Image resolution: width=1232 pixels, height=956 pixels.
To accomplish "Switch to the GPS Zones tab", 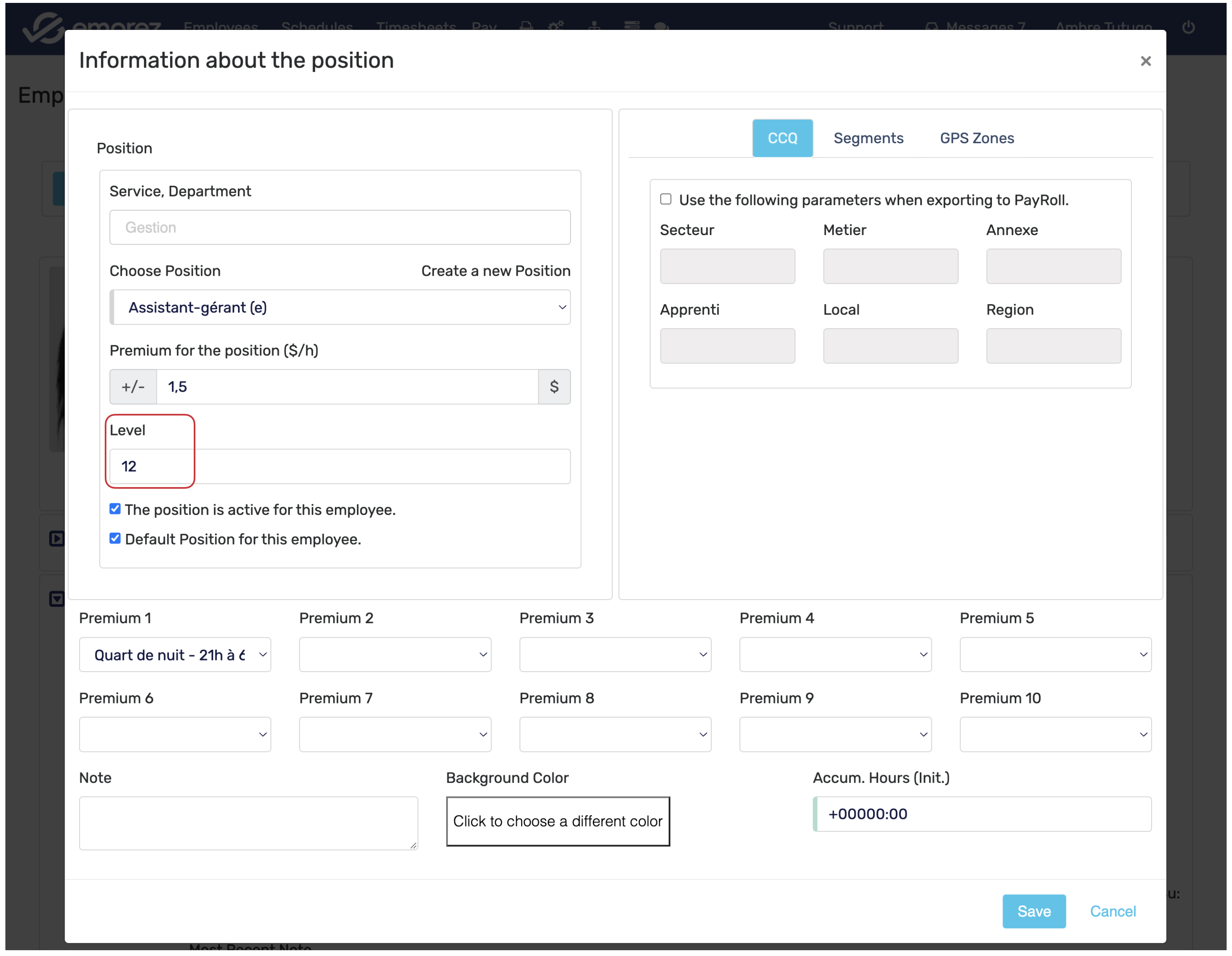I will click(977, 138).
